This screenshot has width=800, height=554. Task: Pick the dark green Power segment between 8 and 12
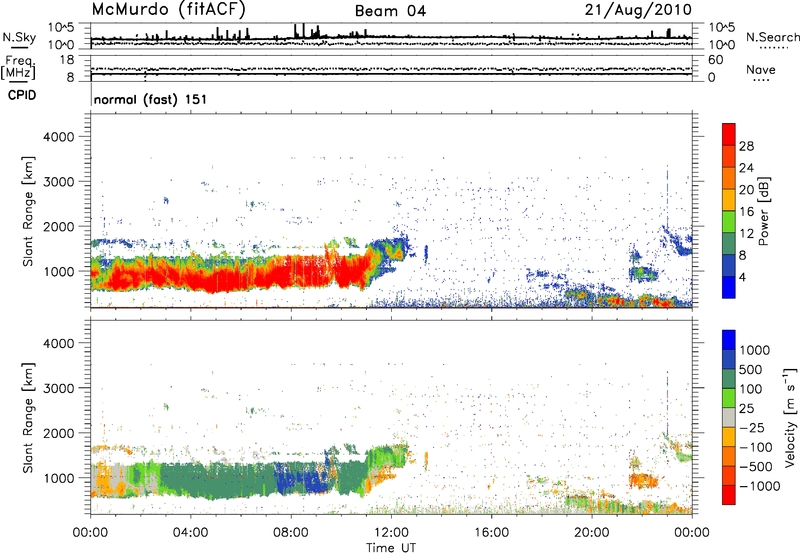point(729,244)
